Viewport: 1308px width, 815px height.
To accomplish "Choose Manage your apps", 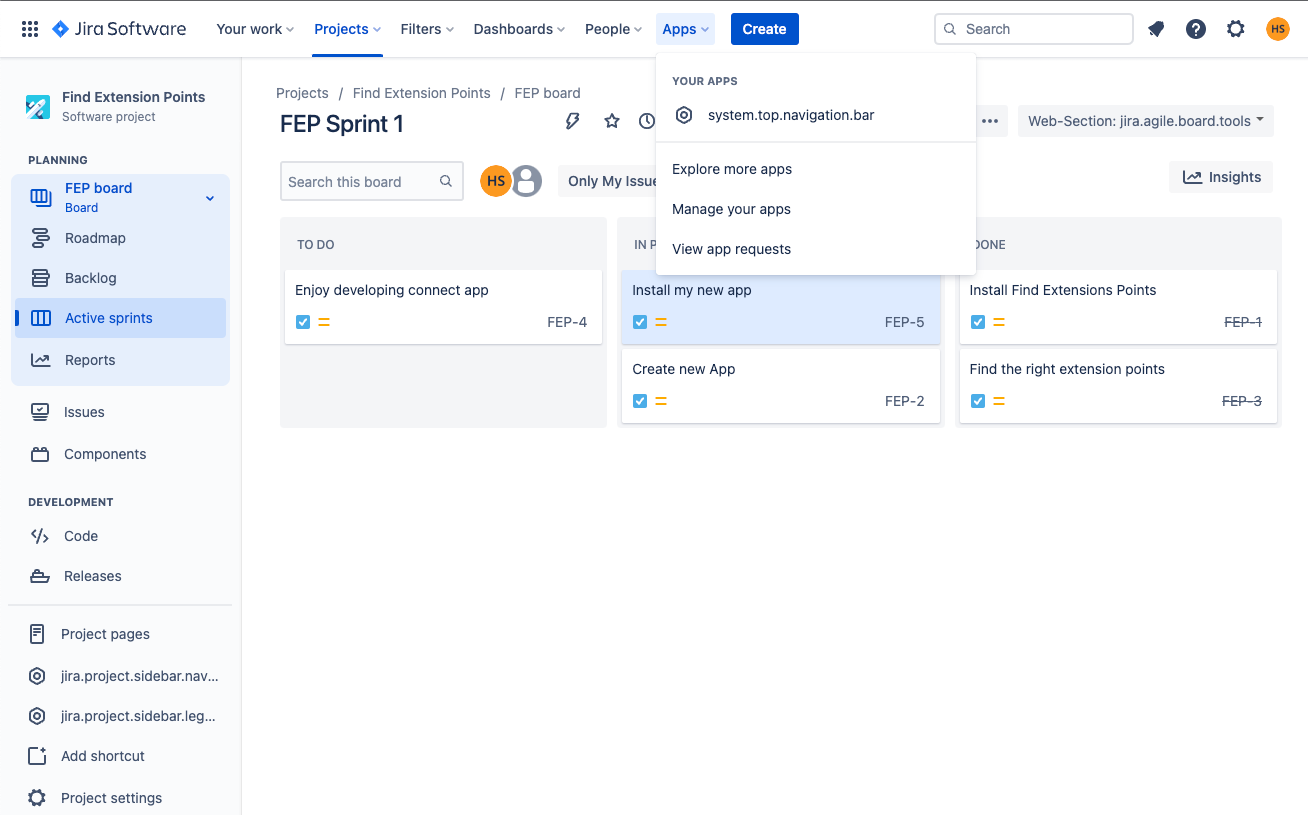I will pyautogui.click(x=816, y=209).
